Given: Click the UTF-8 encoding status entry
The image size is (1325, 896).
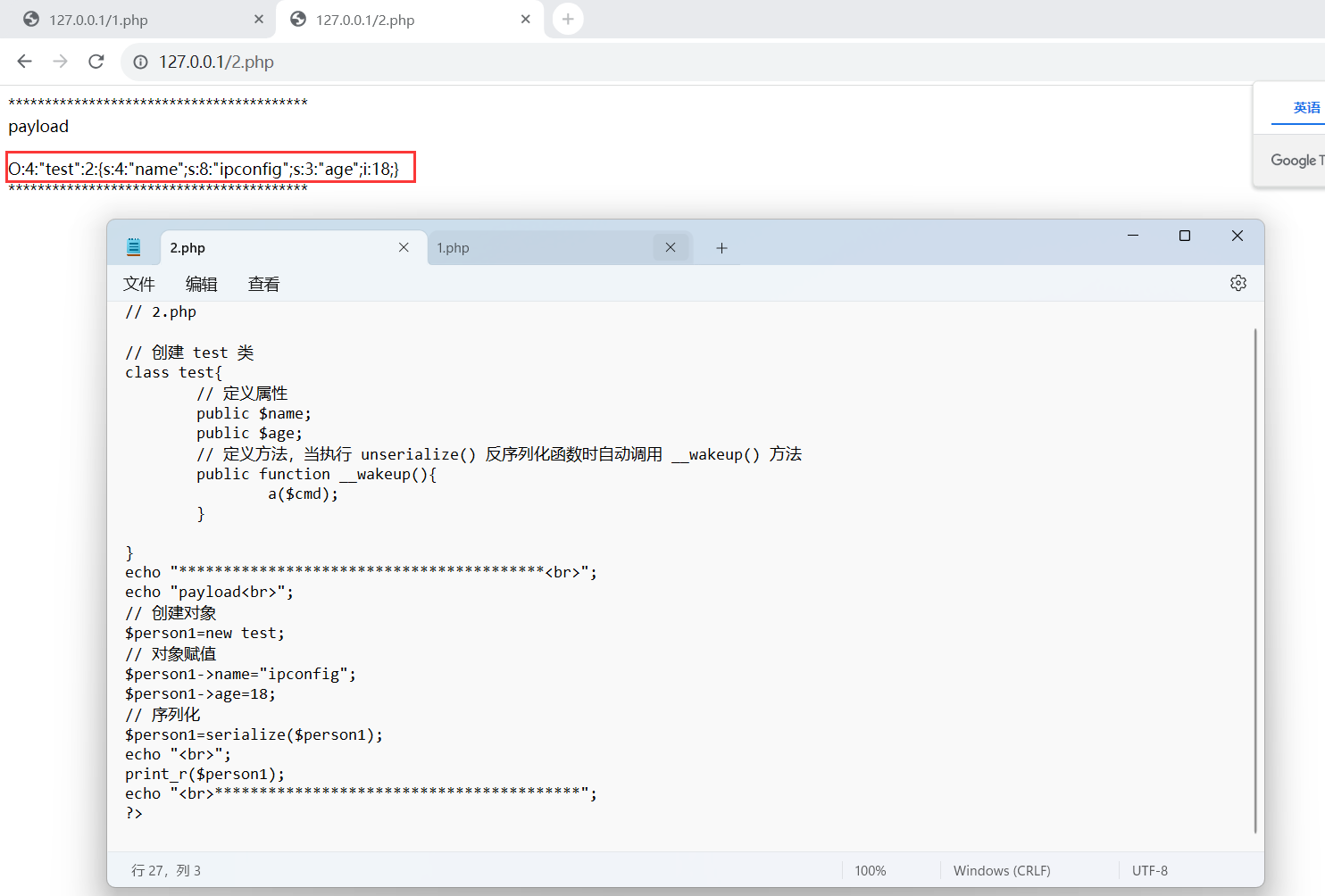Looking at the screenshot, I should 1150,870.
